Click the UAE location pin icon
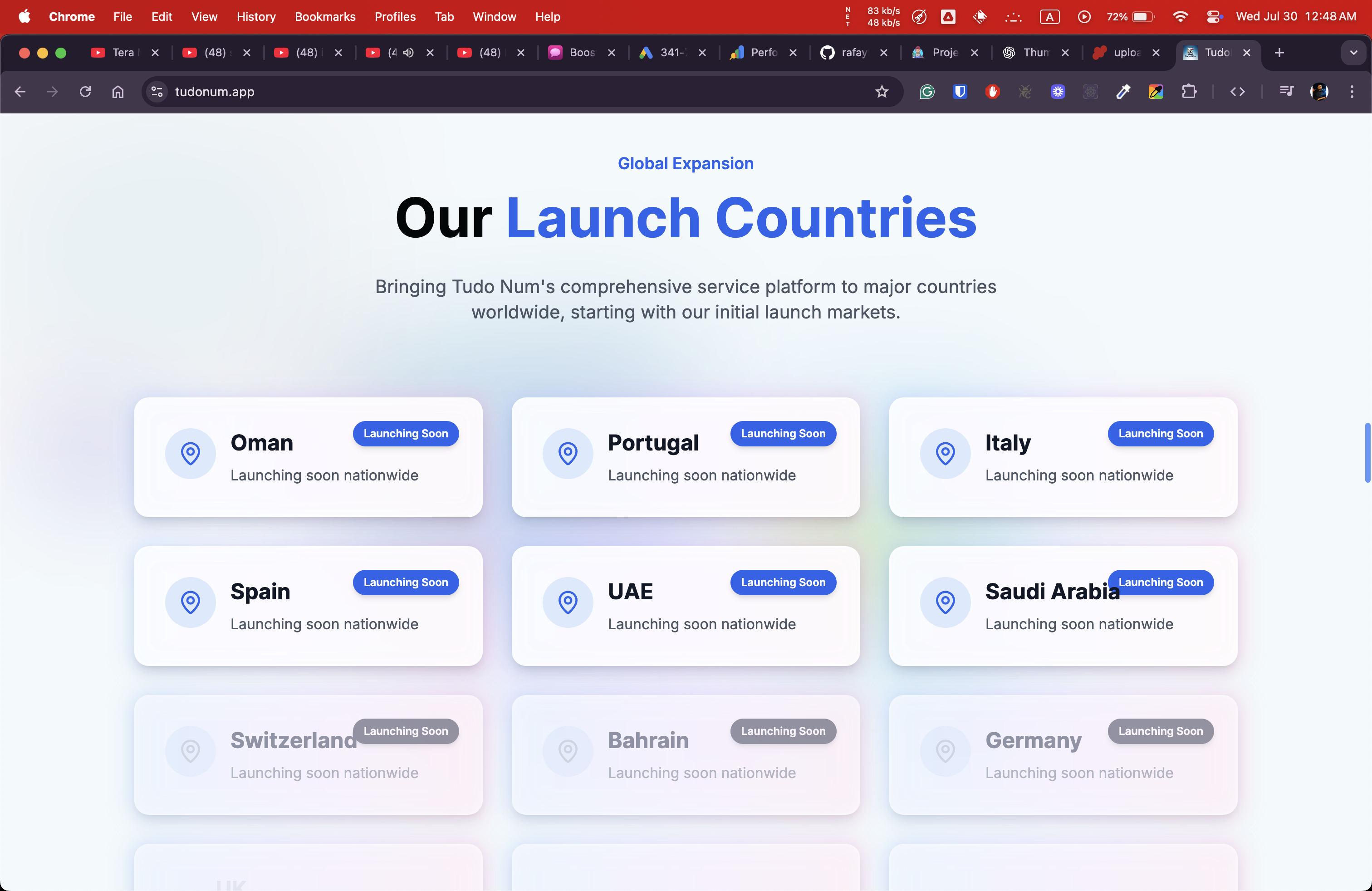Screen dimensions: 1372x891 click(x=568, y=602)
